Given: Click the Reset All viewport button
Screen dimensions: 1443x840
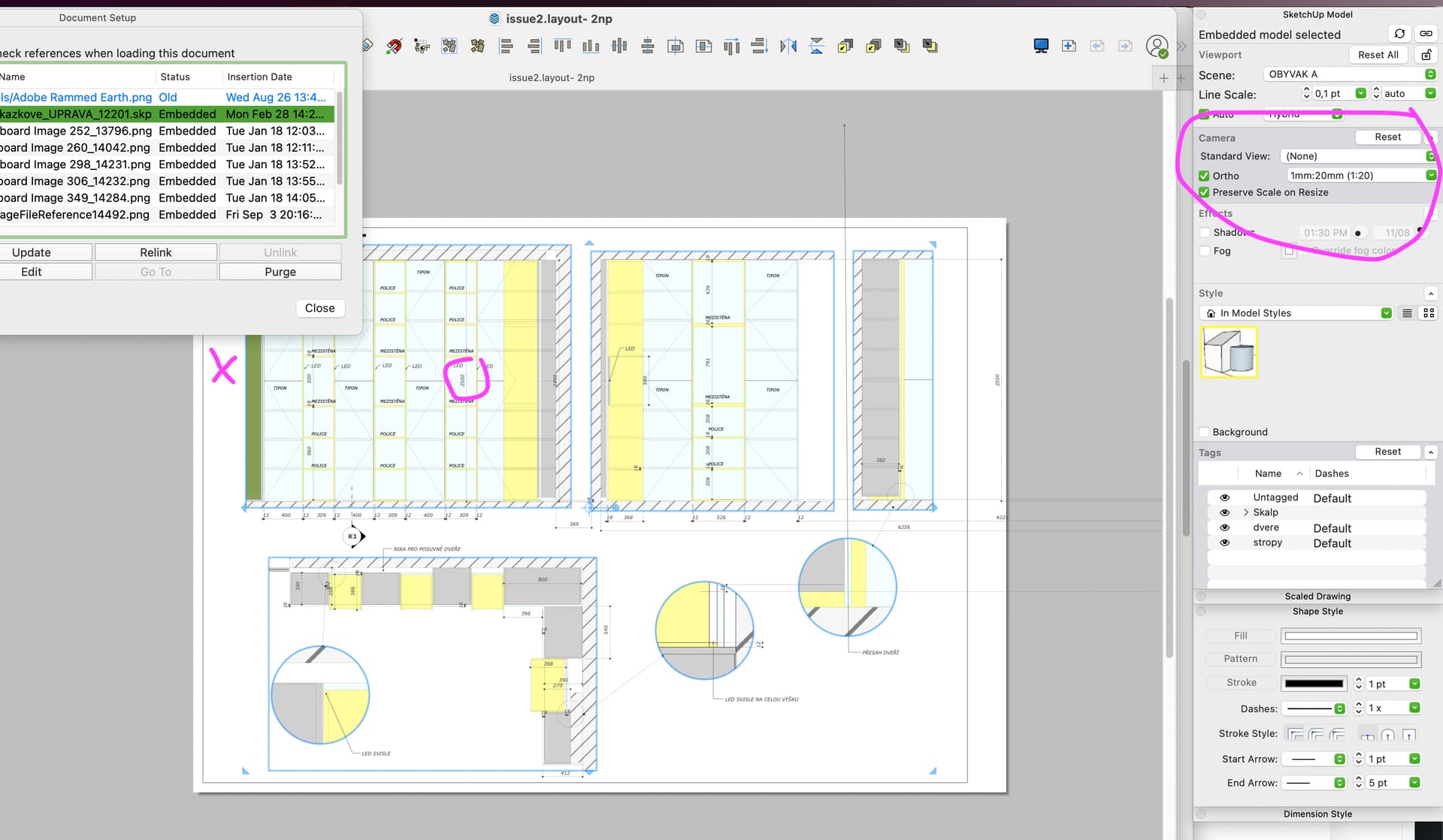Looking at the screenshot, I should point(1378,55).
